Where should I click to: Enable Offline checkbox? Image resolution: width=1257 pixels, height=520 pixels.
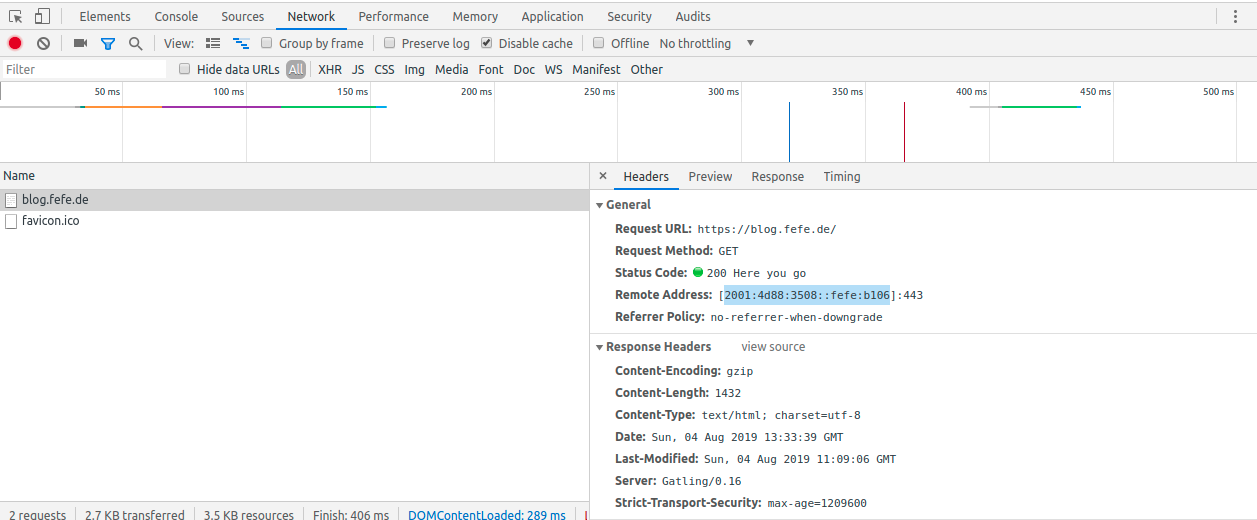599,43
